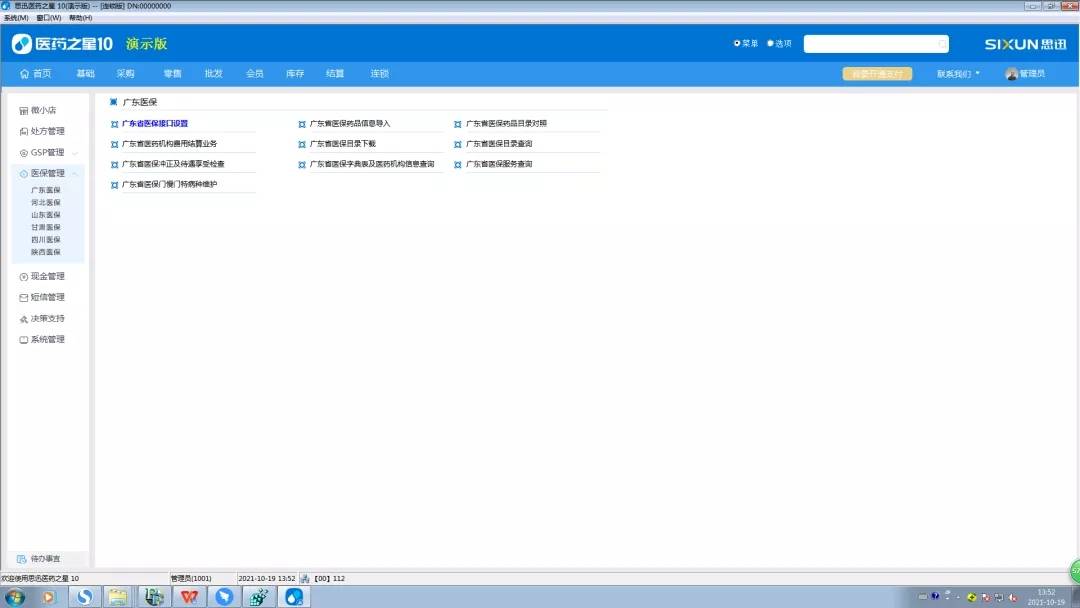This screenshot has height=608, width=1080.
Task: Click the search magnifier icon in the header
Action: [942, 44]
